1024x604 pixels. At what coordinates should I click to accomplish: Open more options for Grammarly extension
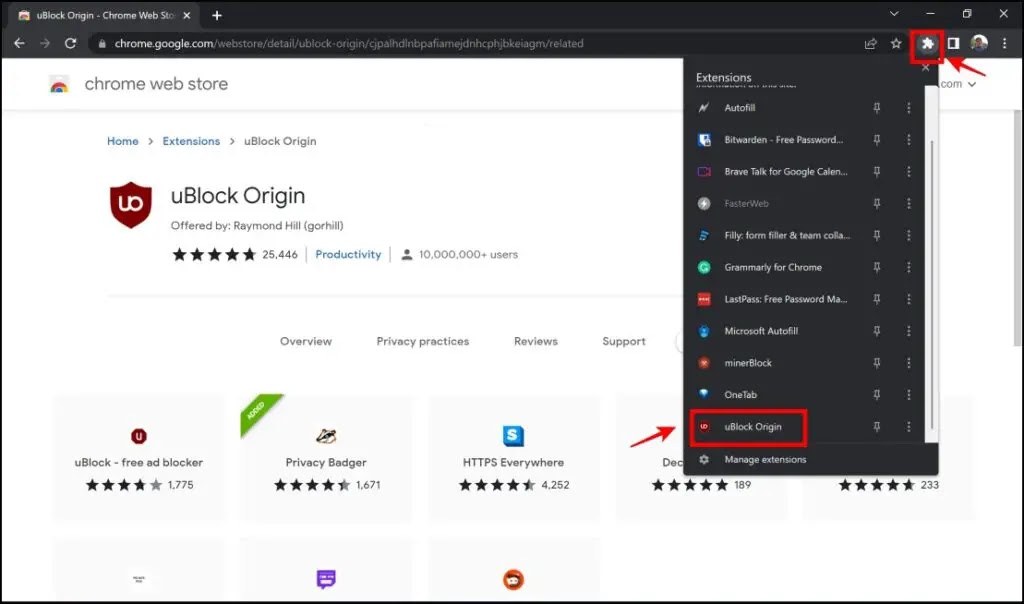[908, 267]
